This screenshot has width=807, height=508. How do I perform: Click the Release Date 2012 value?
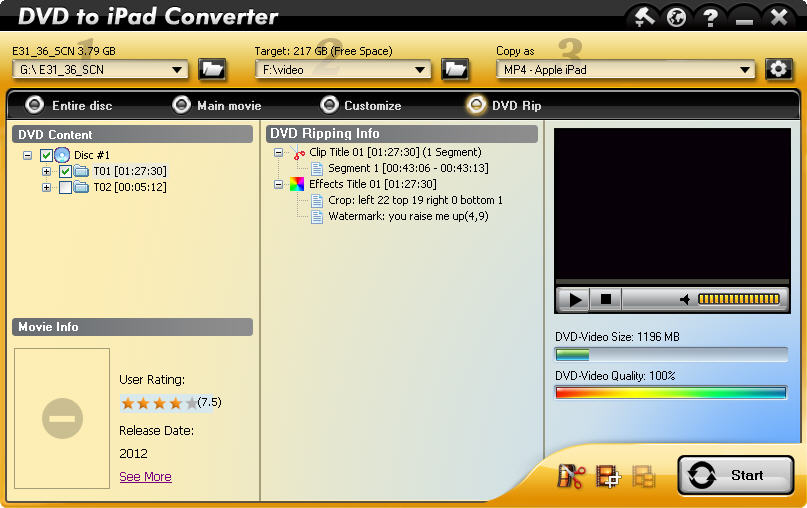click(x=133, y=453)
